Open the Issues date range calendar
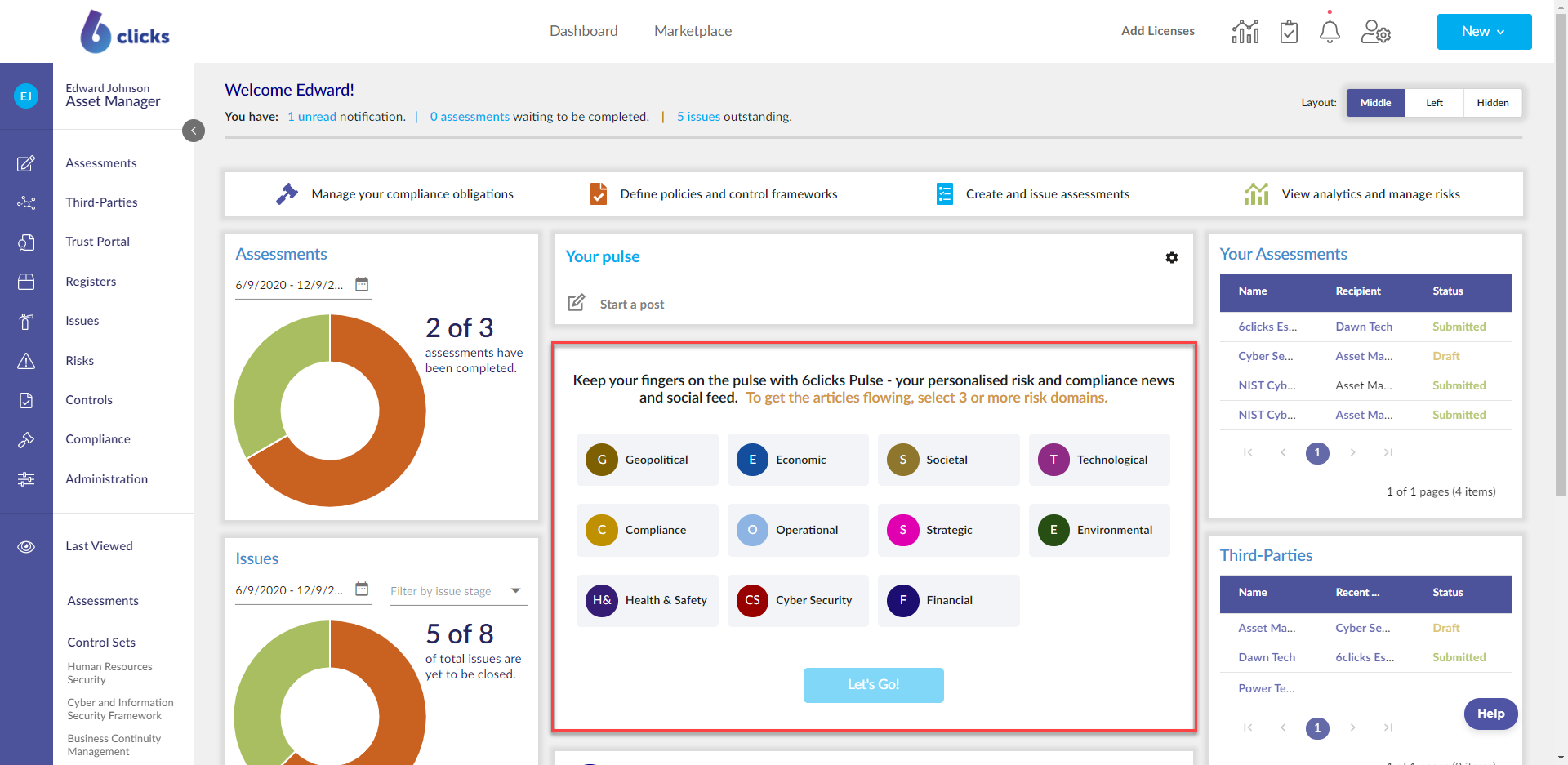This screenshot has height=765, width=1568. click(x=362, y=589)
